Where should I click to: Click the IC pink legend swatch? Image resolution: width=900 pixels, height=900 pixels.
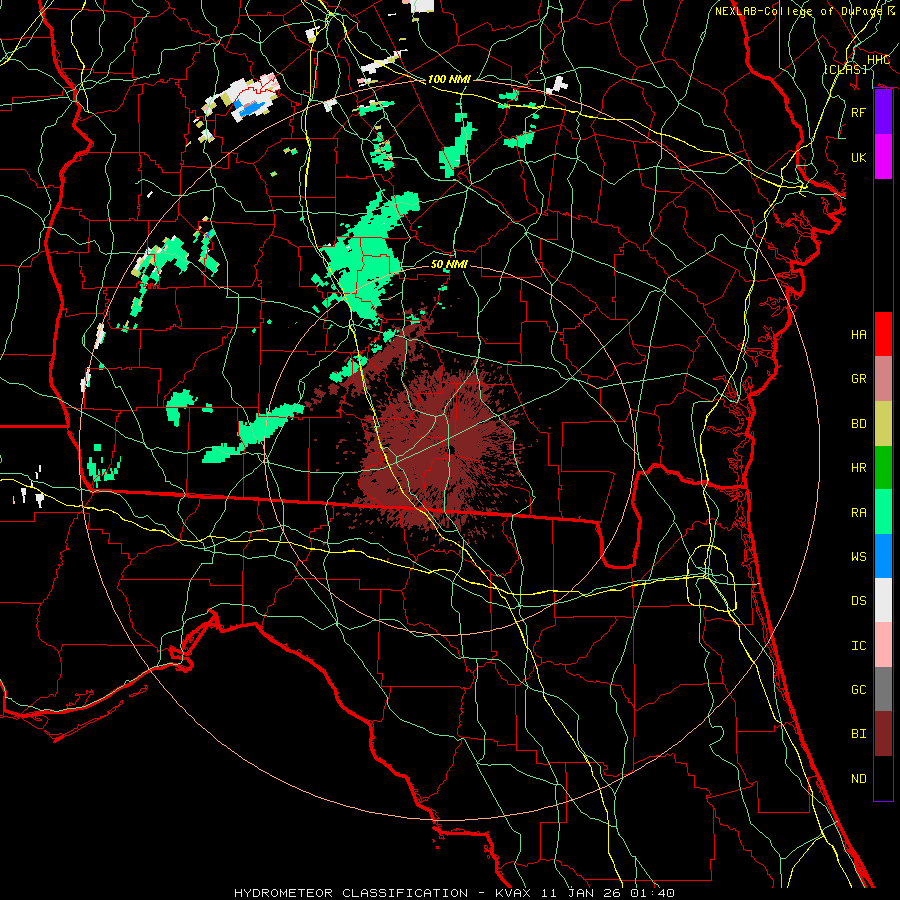883,645
